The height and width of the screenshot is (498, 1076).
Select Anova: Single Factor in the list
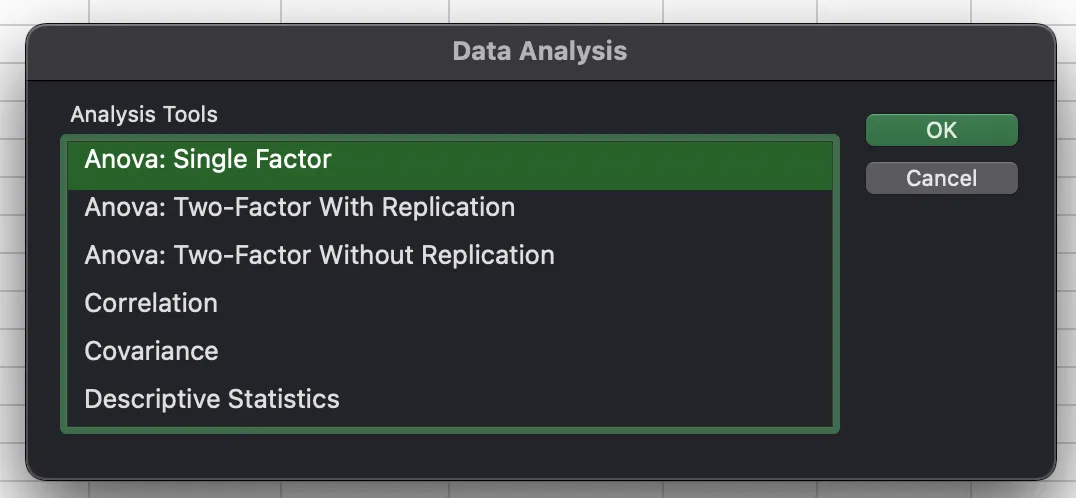coord(208,159)
